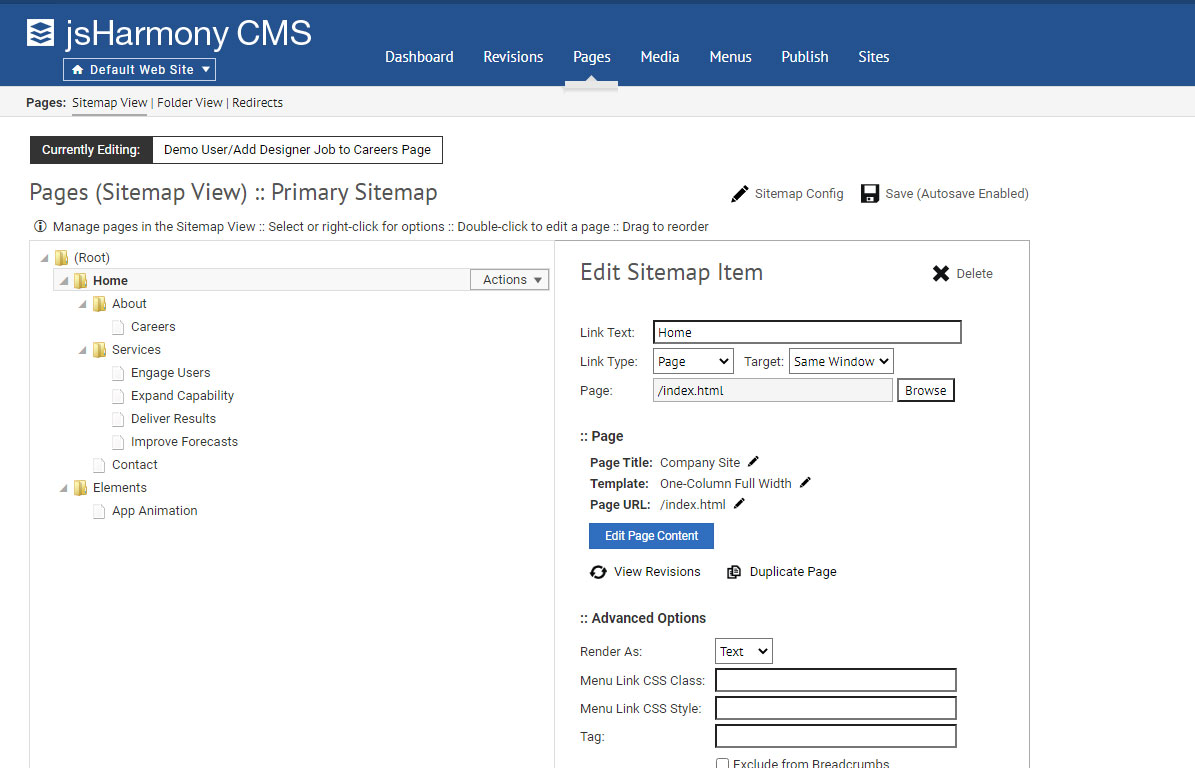Click the pencil icon next to Page Title
Image resolution: width=1195 pixels, height=768 pixels.
point(754,462)
